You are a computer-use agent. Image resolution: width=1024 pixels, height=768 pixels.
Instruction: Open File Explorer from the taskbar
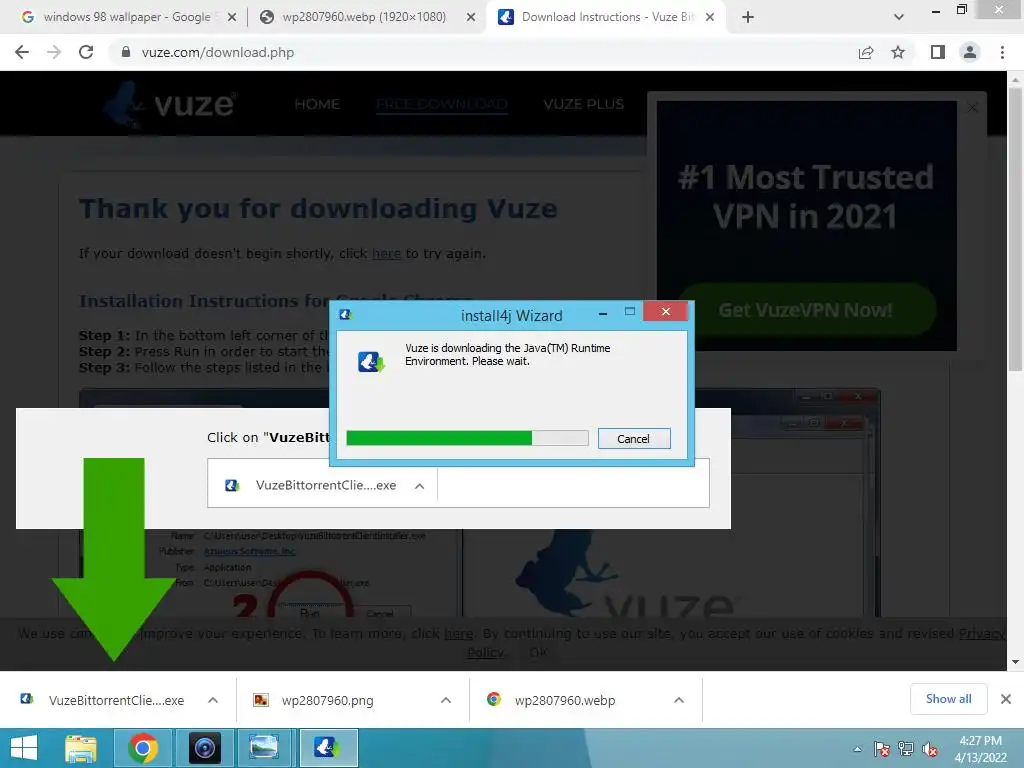[x=81, y=748]
